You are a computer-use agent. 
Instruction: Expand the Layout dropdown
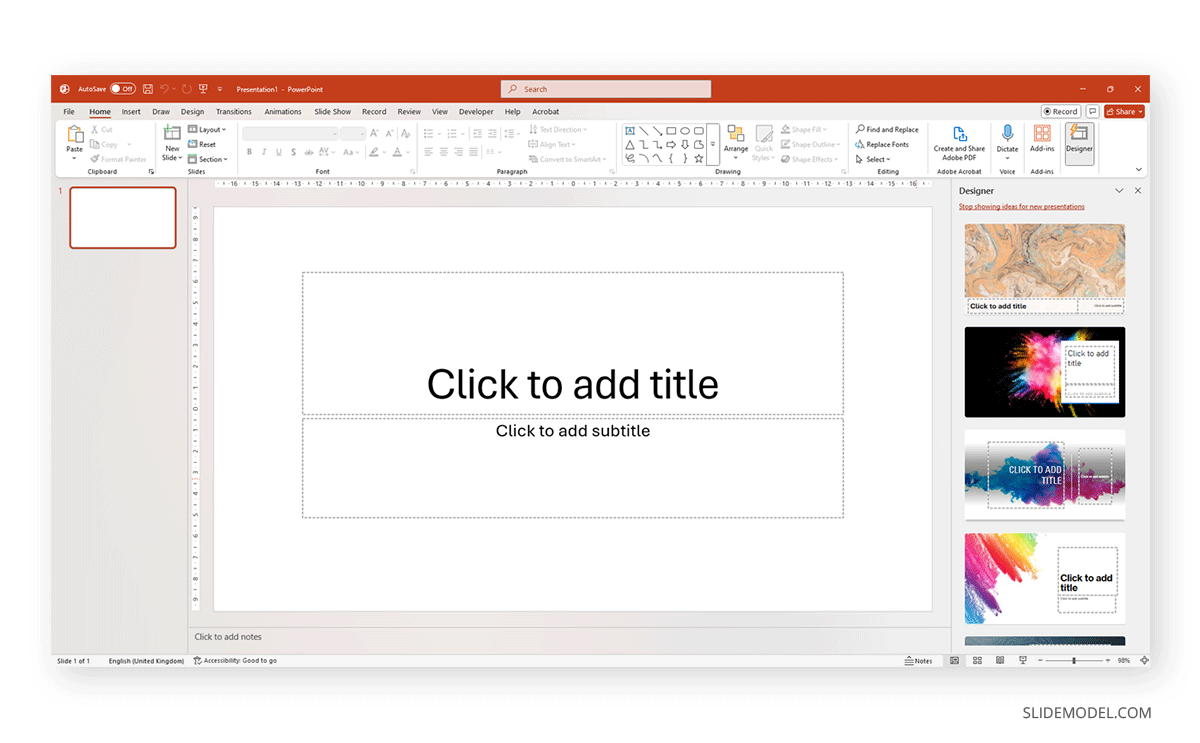(x=207, y=130)
